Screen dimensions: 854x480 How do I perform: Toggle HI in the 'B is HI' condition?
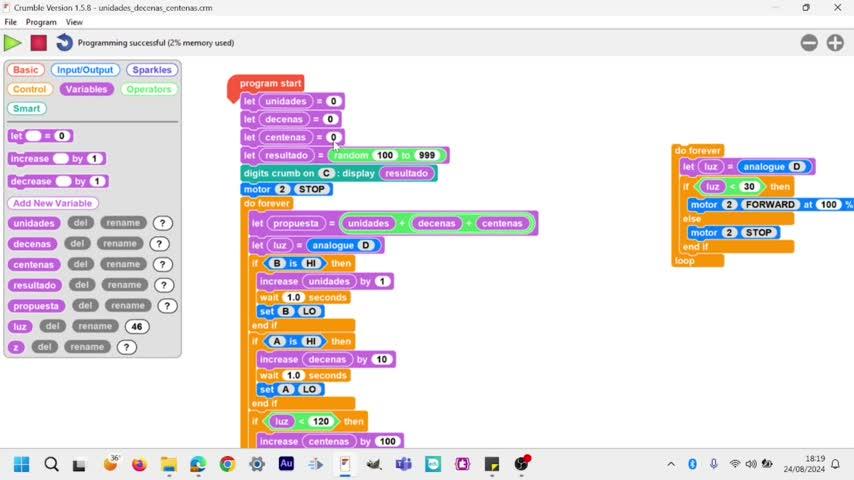click(310, 264)
